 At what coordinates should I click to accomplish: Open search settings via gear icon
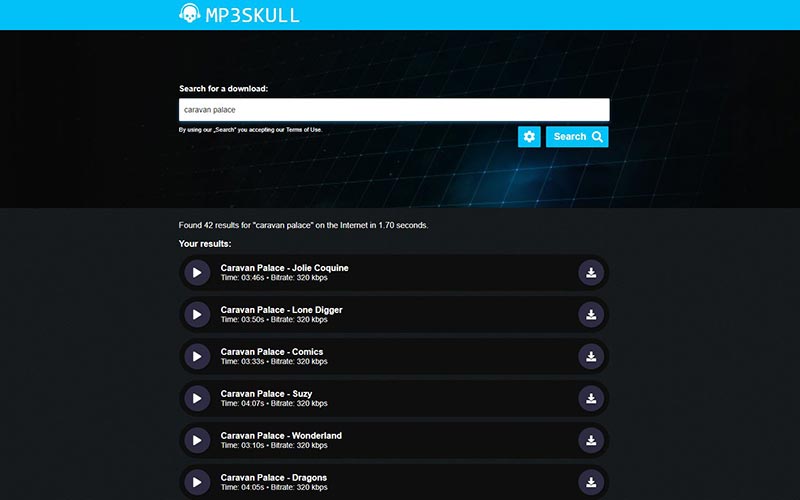[529, 137]
